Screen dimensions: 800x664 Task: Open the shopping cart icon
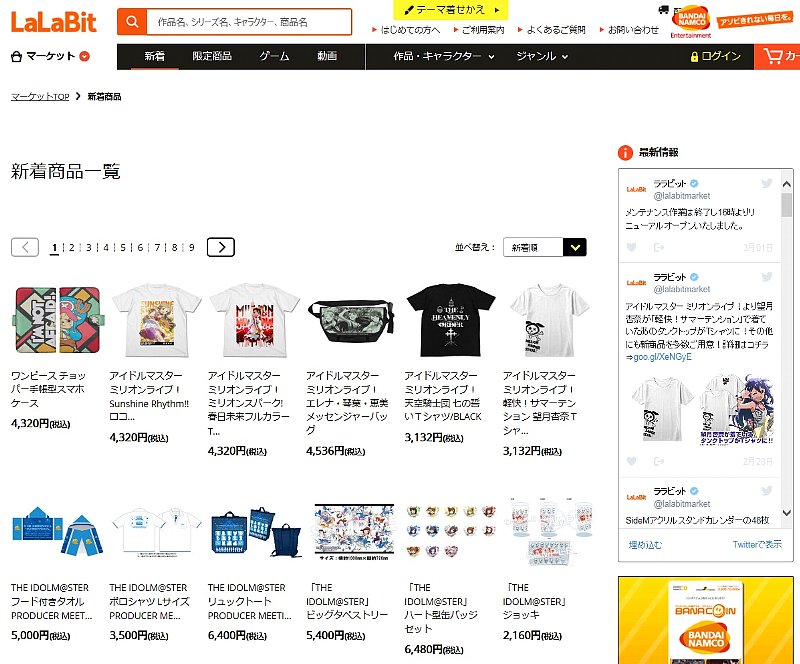click(x=773, y=56)
